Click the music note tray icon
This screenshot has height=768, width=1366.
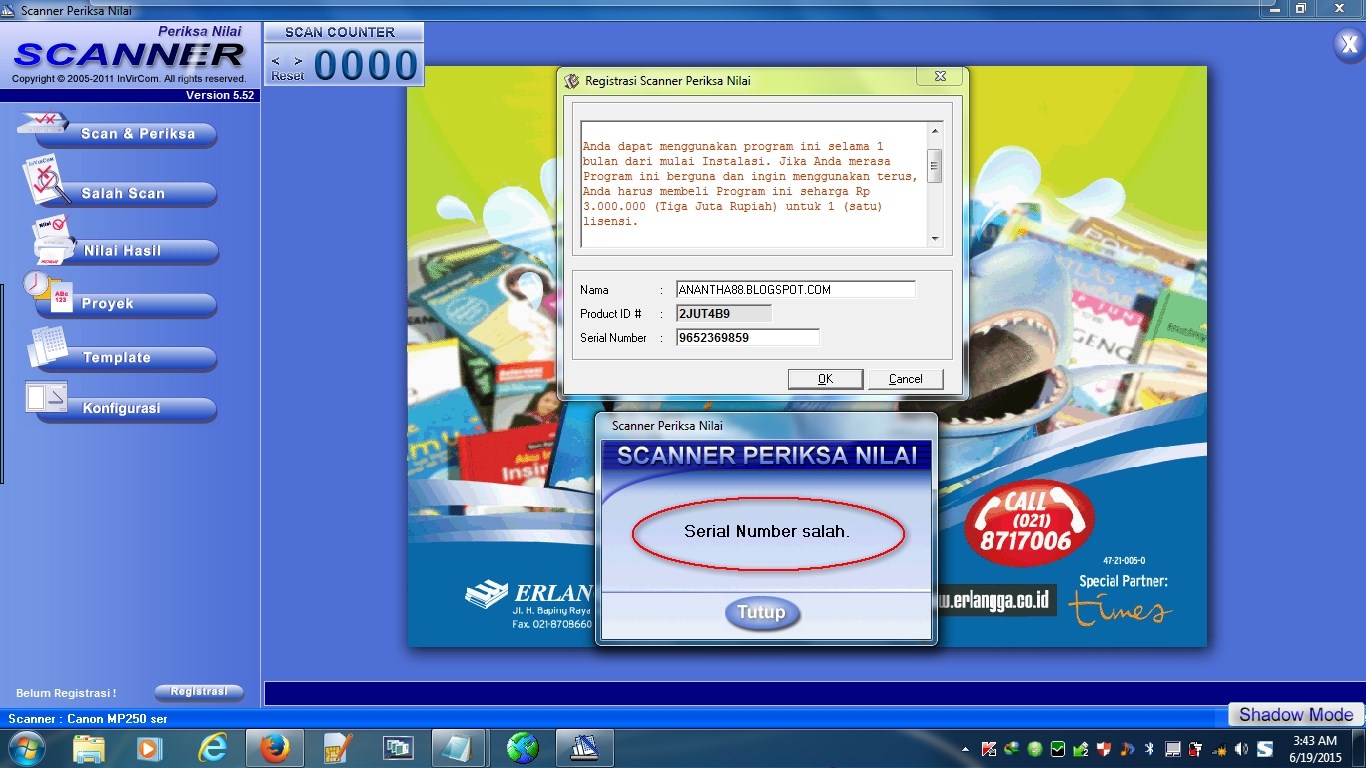point(1127,749)
